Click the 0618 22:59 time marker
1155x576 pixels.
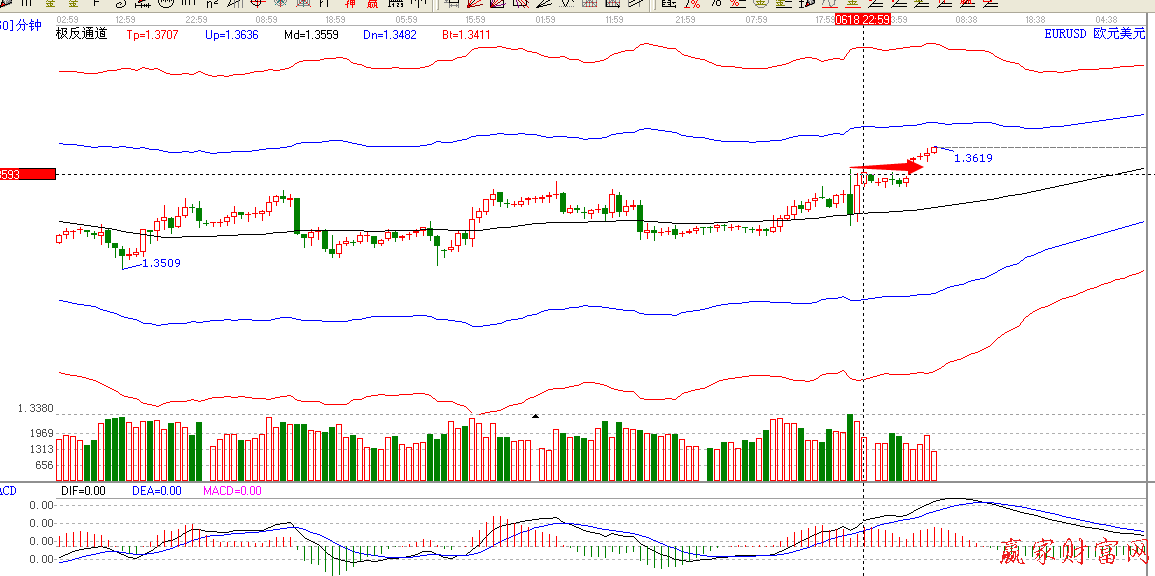863,19
